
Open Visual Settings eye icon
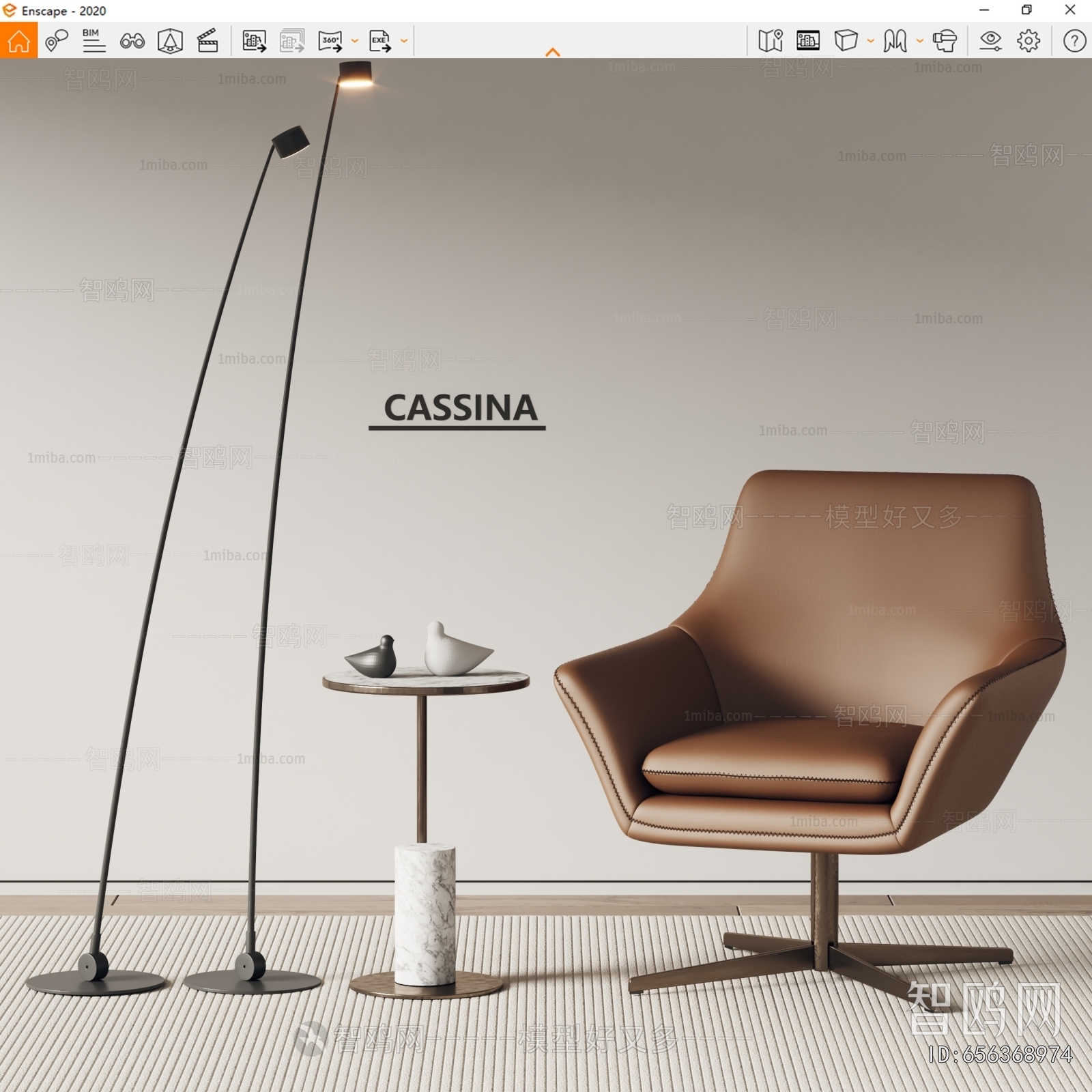pyautogui.click(x=990, y=41)
